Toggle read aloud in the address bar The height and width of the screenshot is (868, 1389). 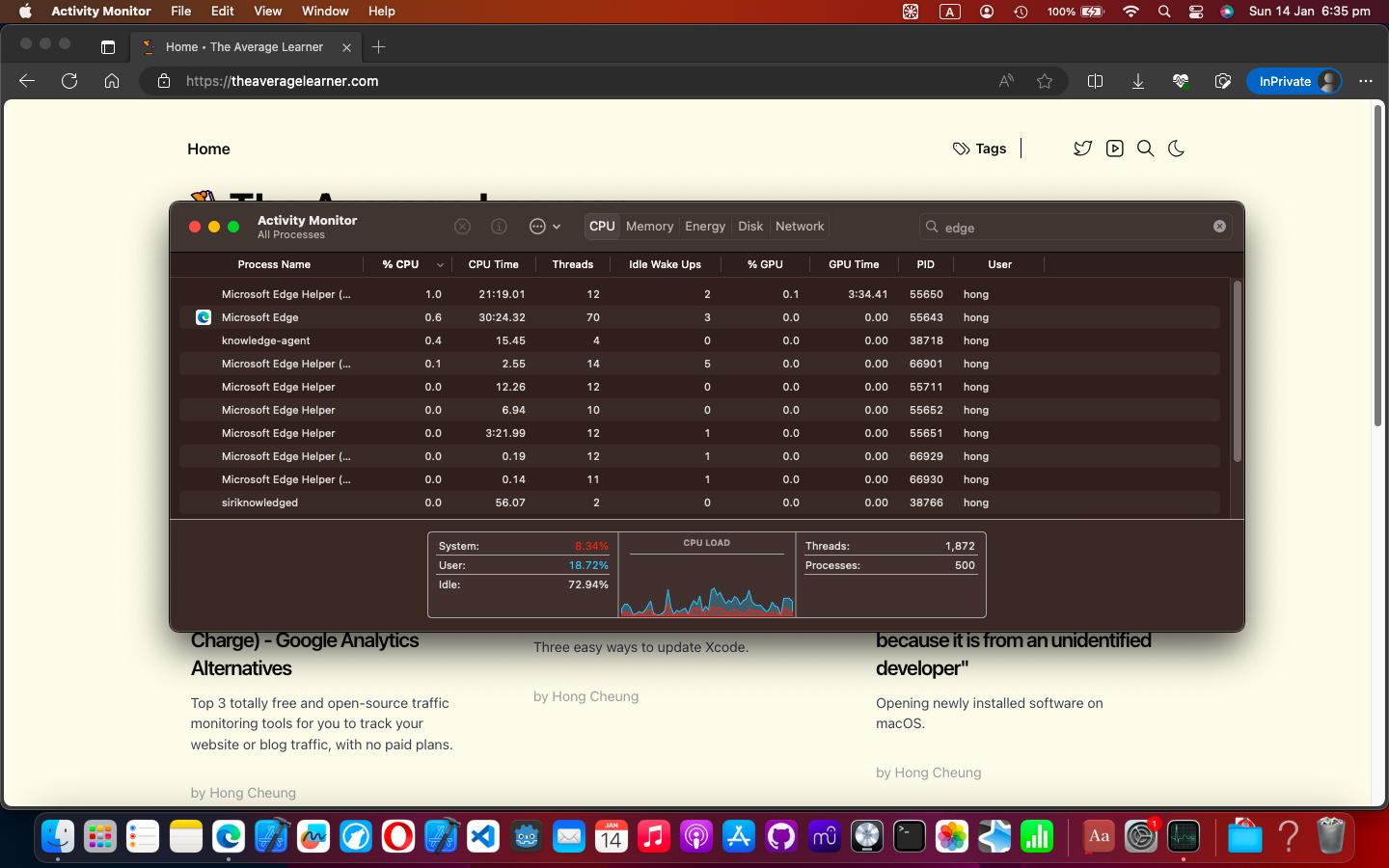pos(1005,81)
